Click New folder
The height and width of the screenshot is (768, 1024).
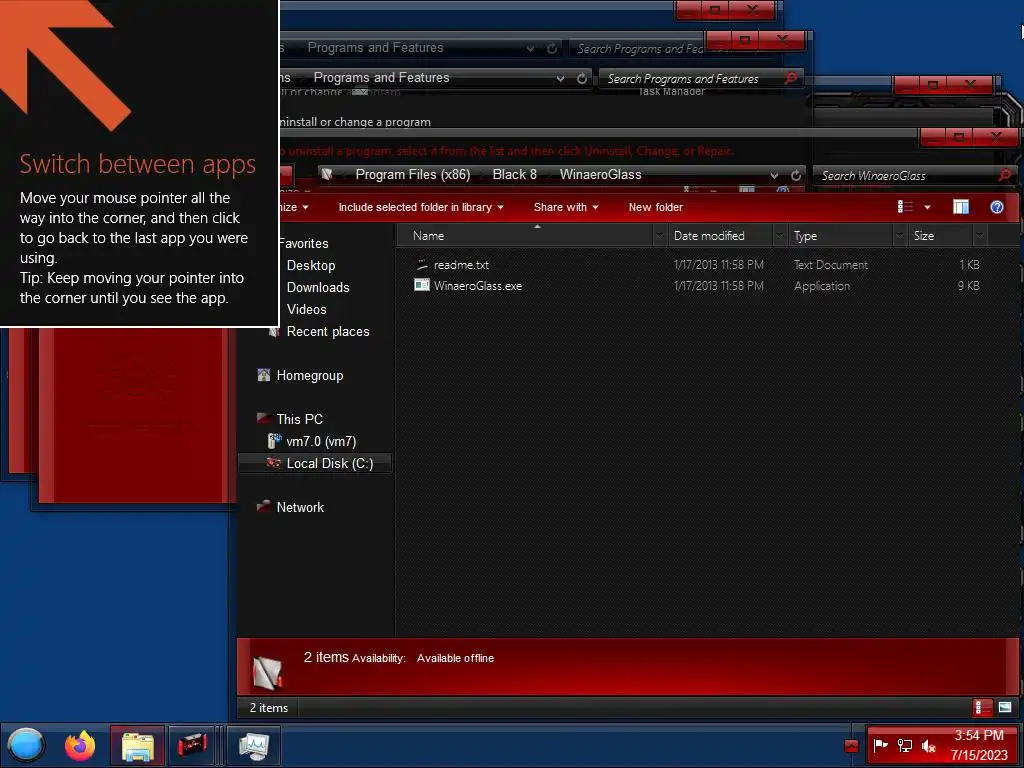point(656,207)
